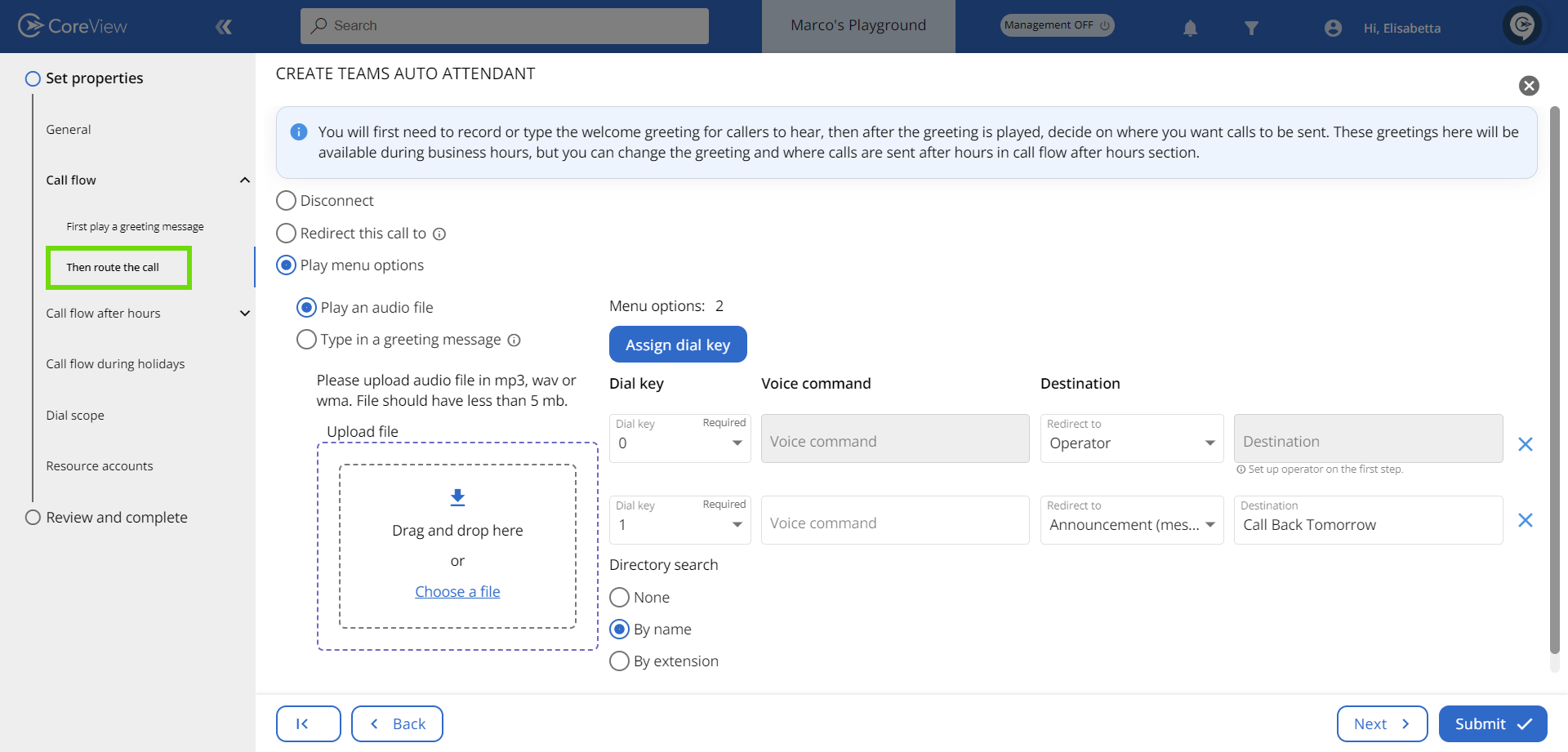This screenshot has width=1568, height=752.
Task: Click Voice command field for dial key 1
Action: click(x=895, y=520)
